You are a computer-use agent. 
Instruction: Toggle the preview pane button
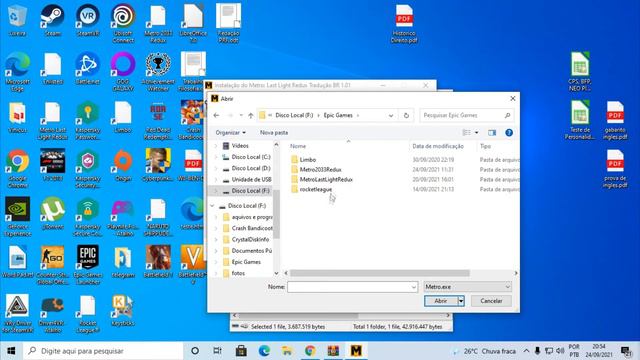[x=492, y=133]
